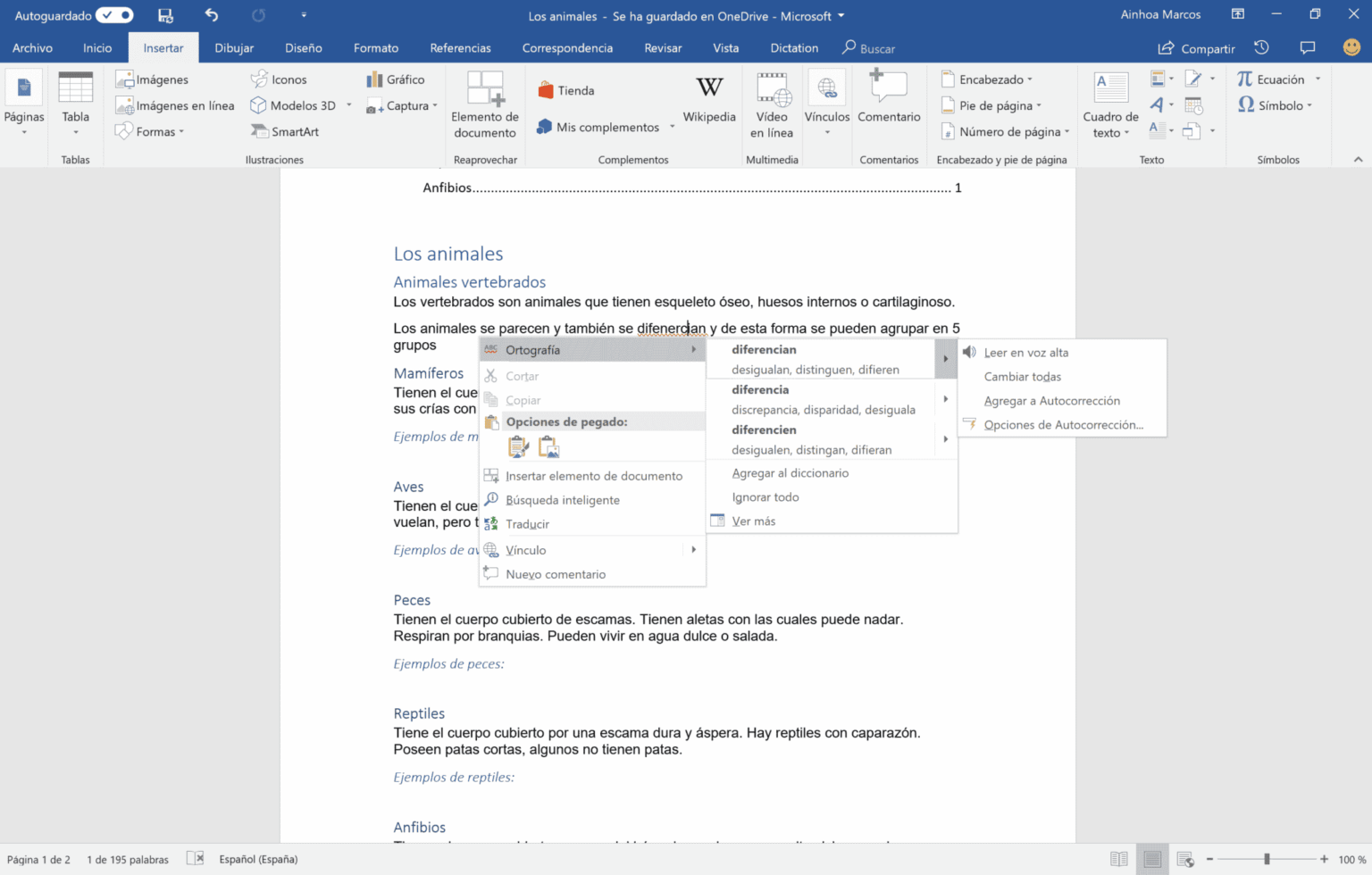Toggle the Autoguardado switch
This screenshot has height=875, width=1372.
click(114, 15)
